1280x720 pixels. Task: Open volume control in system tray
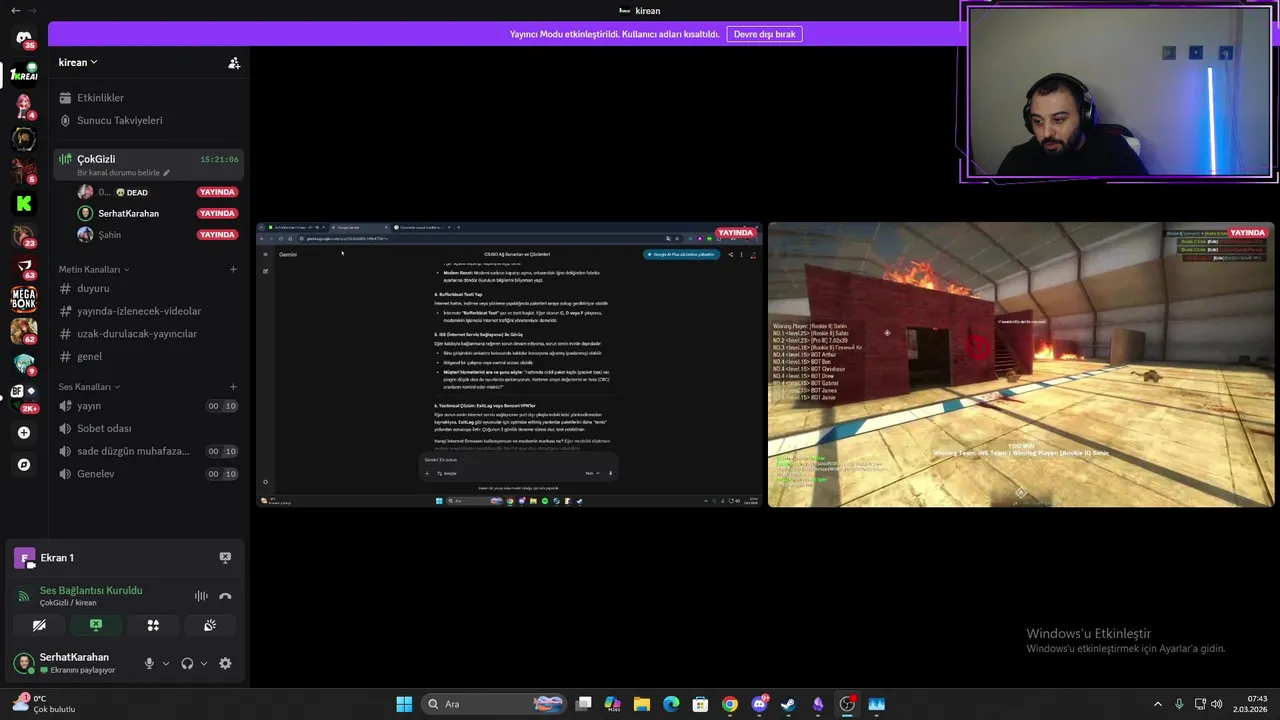[1217, 704]
